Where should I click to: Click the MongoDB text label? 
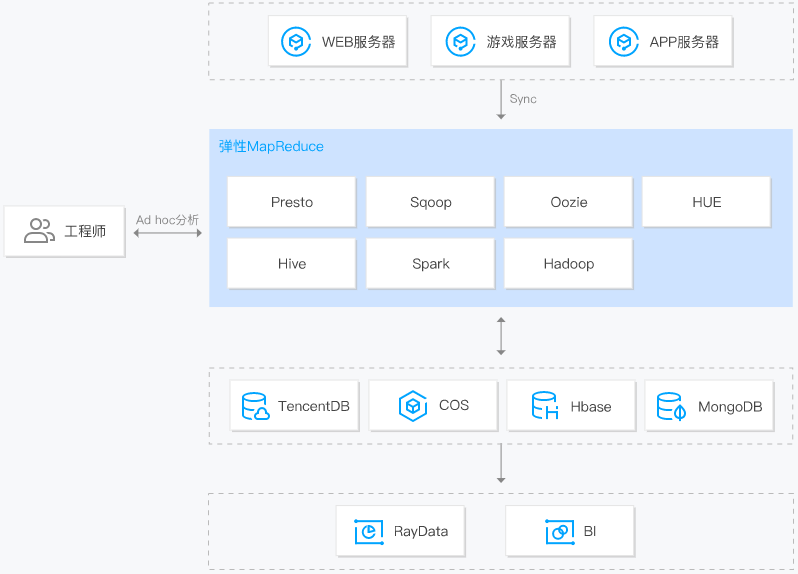730,407
